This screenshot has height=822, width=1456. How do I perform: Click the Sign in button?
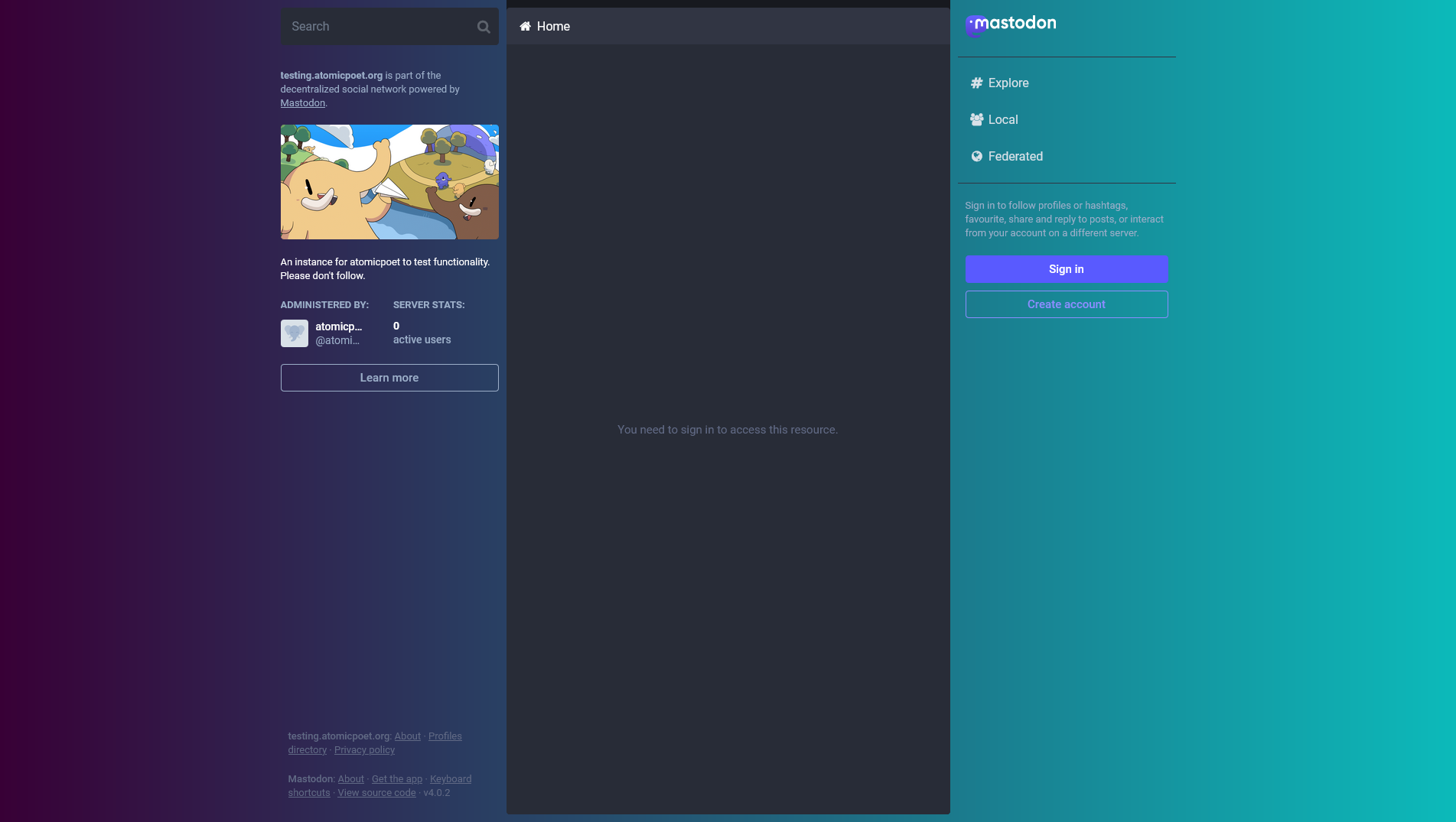point(1067,269)
